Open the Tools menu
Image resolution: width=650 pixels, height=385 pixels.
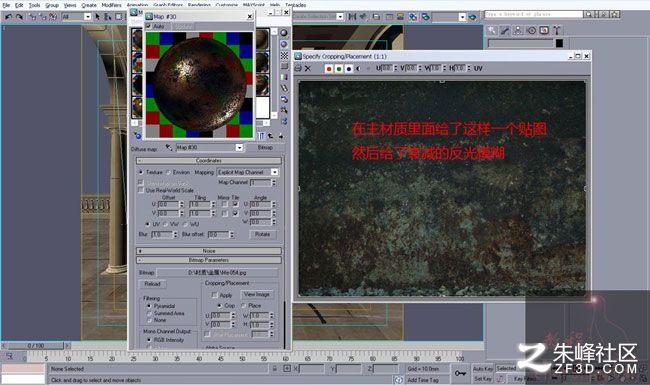coord(34,5)
